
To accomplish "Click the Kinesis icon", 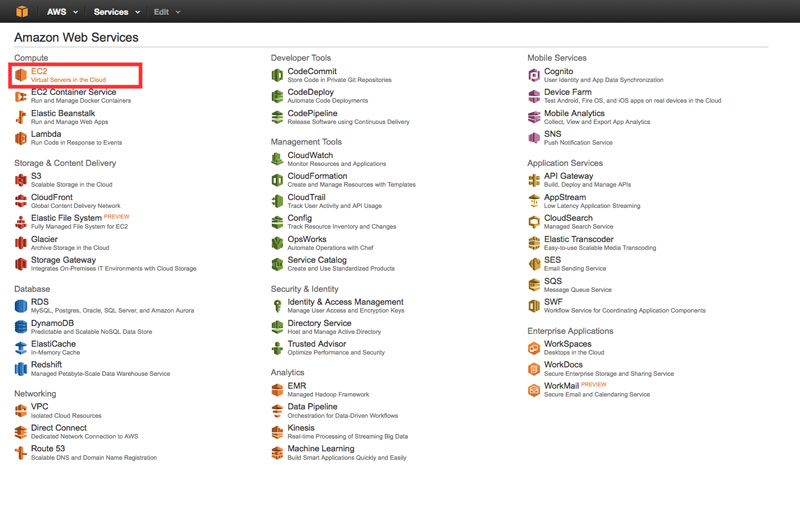I will pyautogui.click(x=277, y=432).
